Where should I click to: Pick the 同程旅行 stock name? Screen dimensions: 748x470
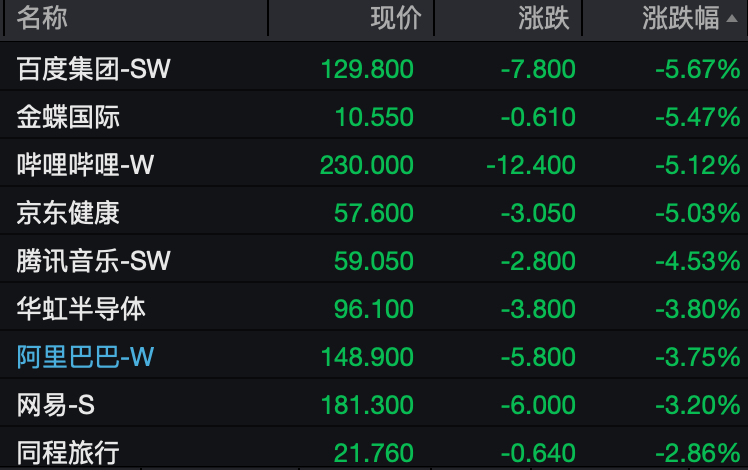[x=68, y=452]
